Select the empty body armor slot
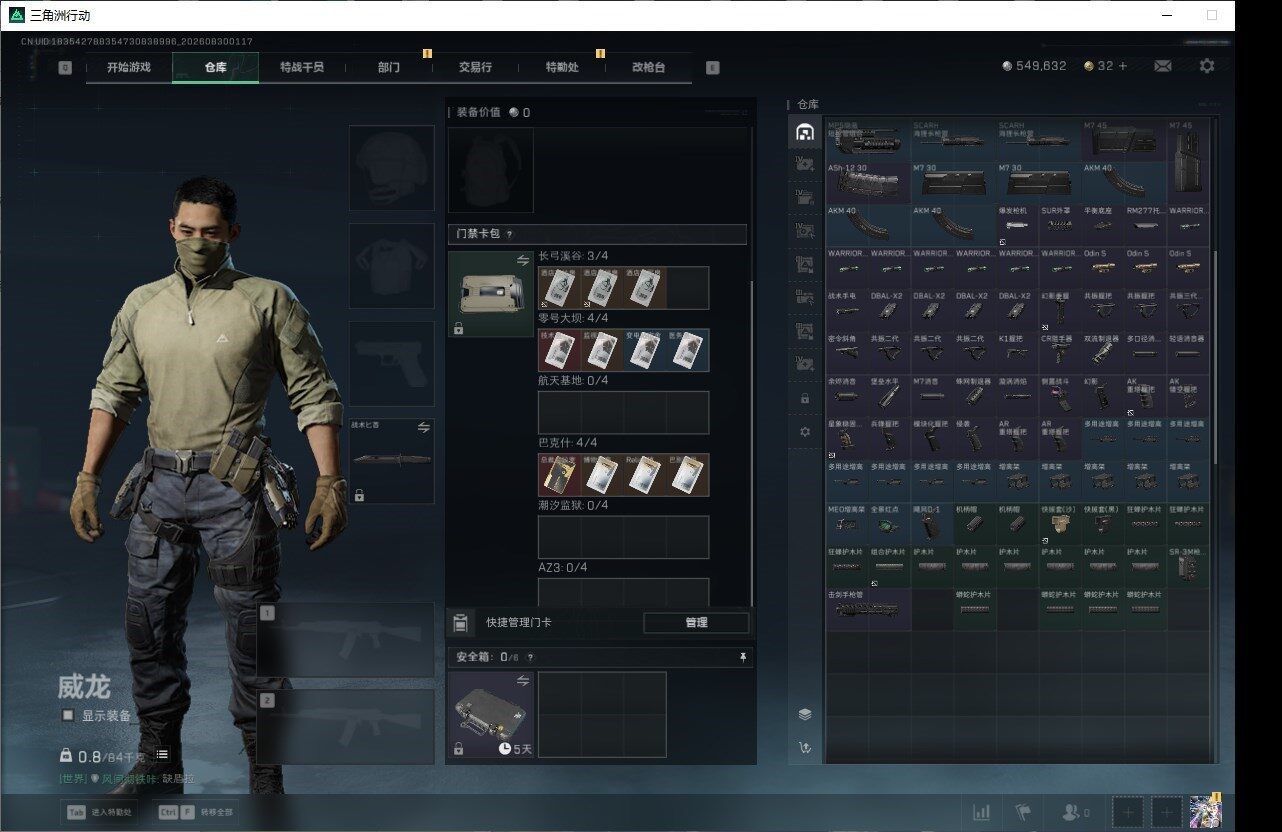The width and height of the screenshot is (1282, 832). tap(391, 265)
